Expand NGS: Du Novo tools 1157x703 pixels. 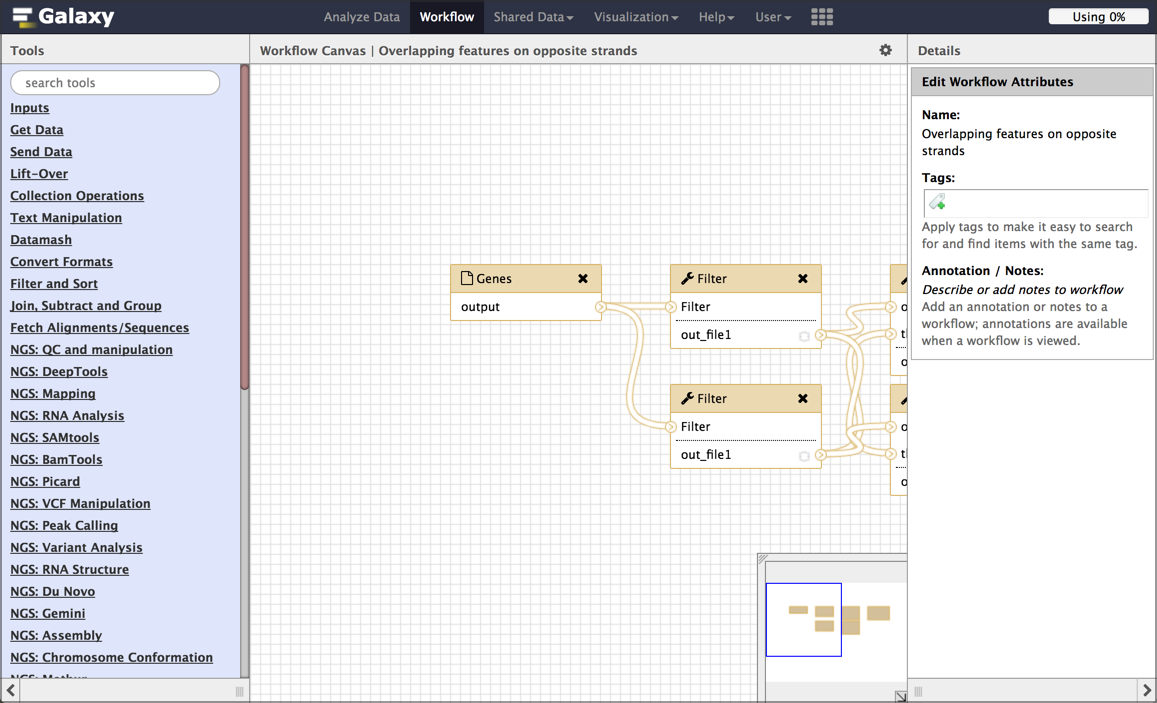point(52,592)
